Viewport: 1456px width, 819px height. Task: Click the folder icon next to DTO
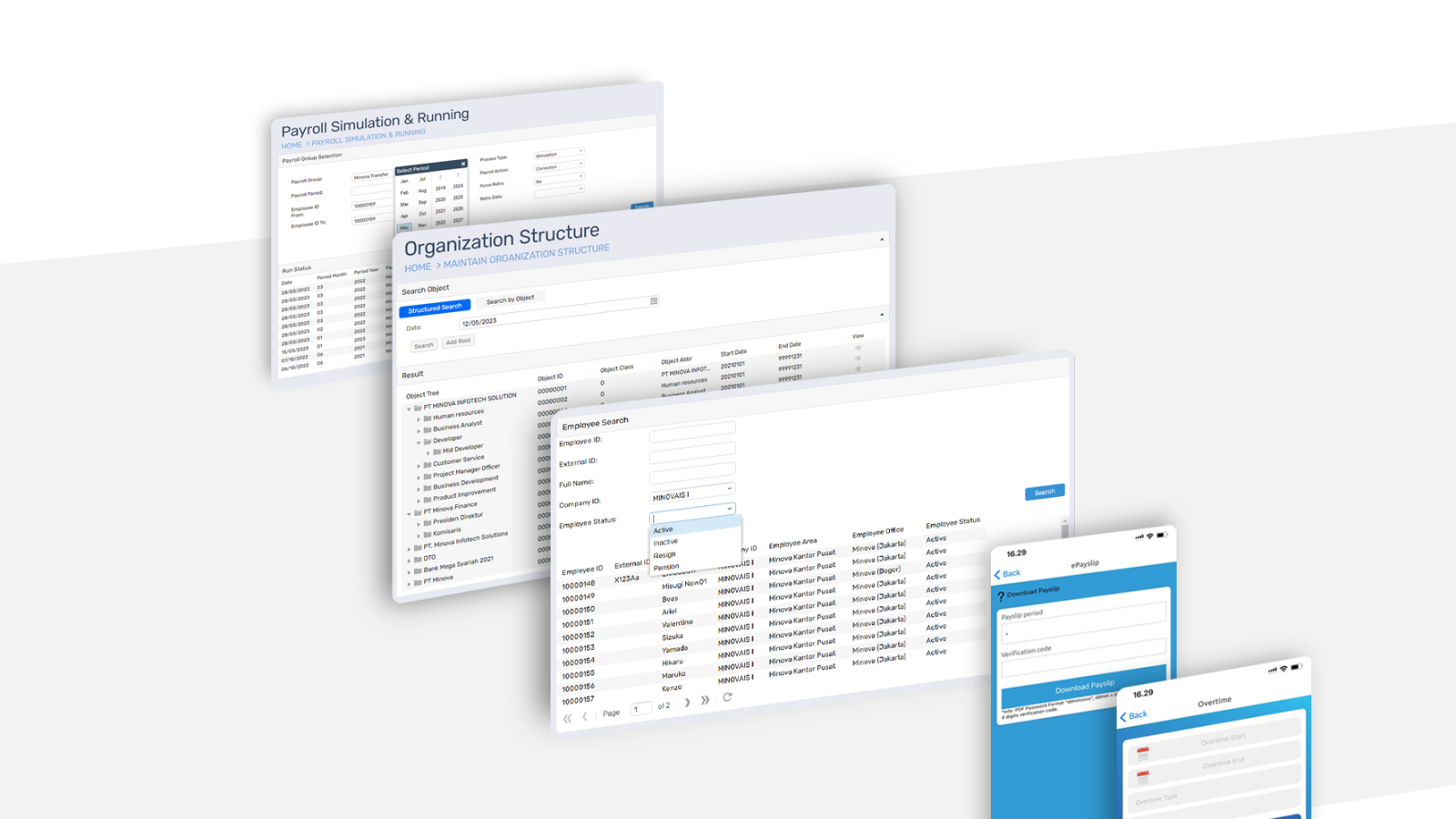[x=418, y=559]
